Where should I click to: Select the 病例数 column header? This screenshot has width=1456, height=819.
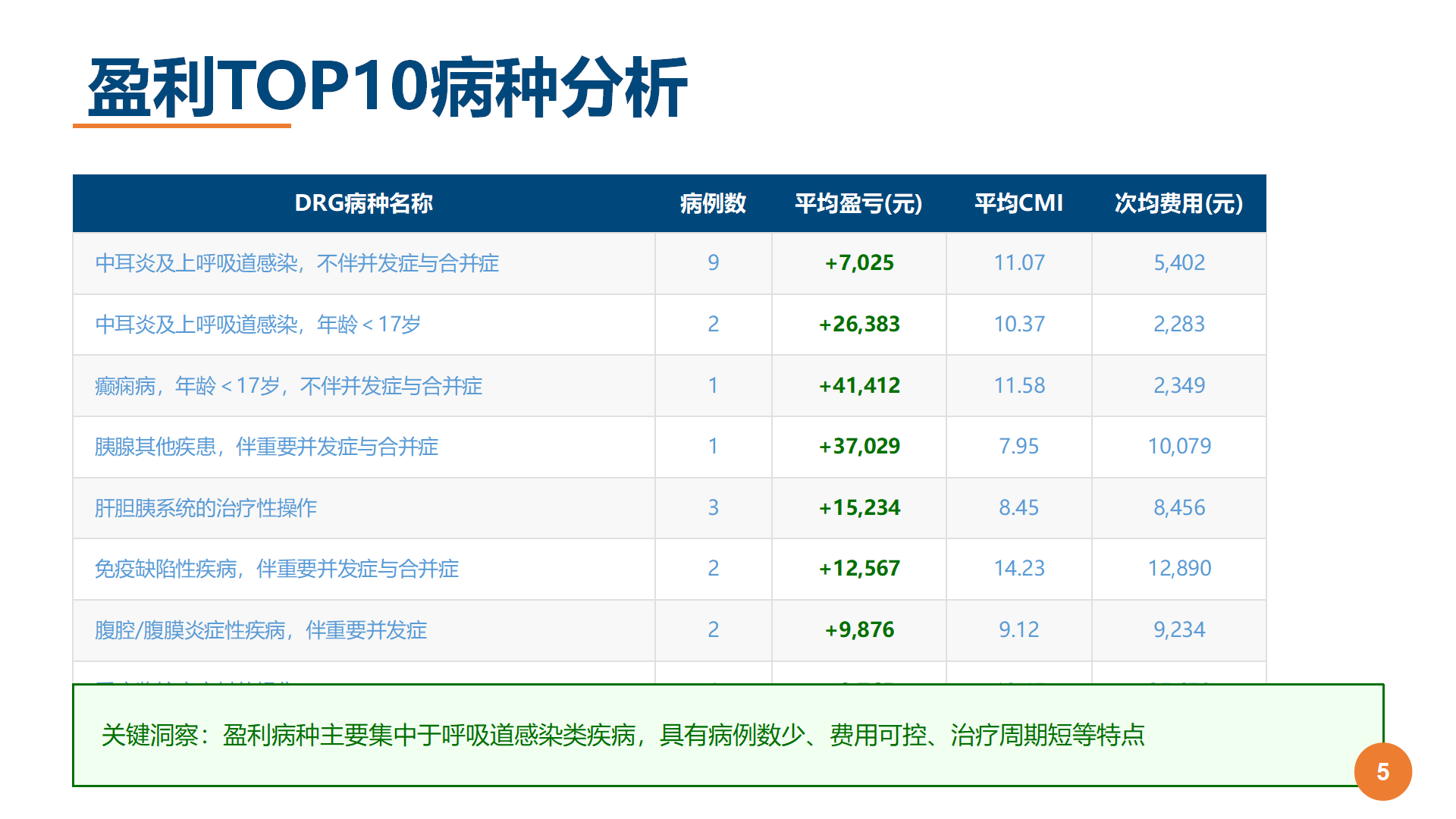tap(713, 203)
